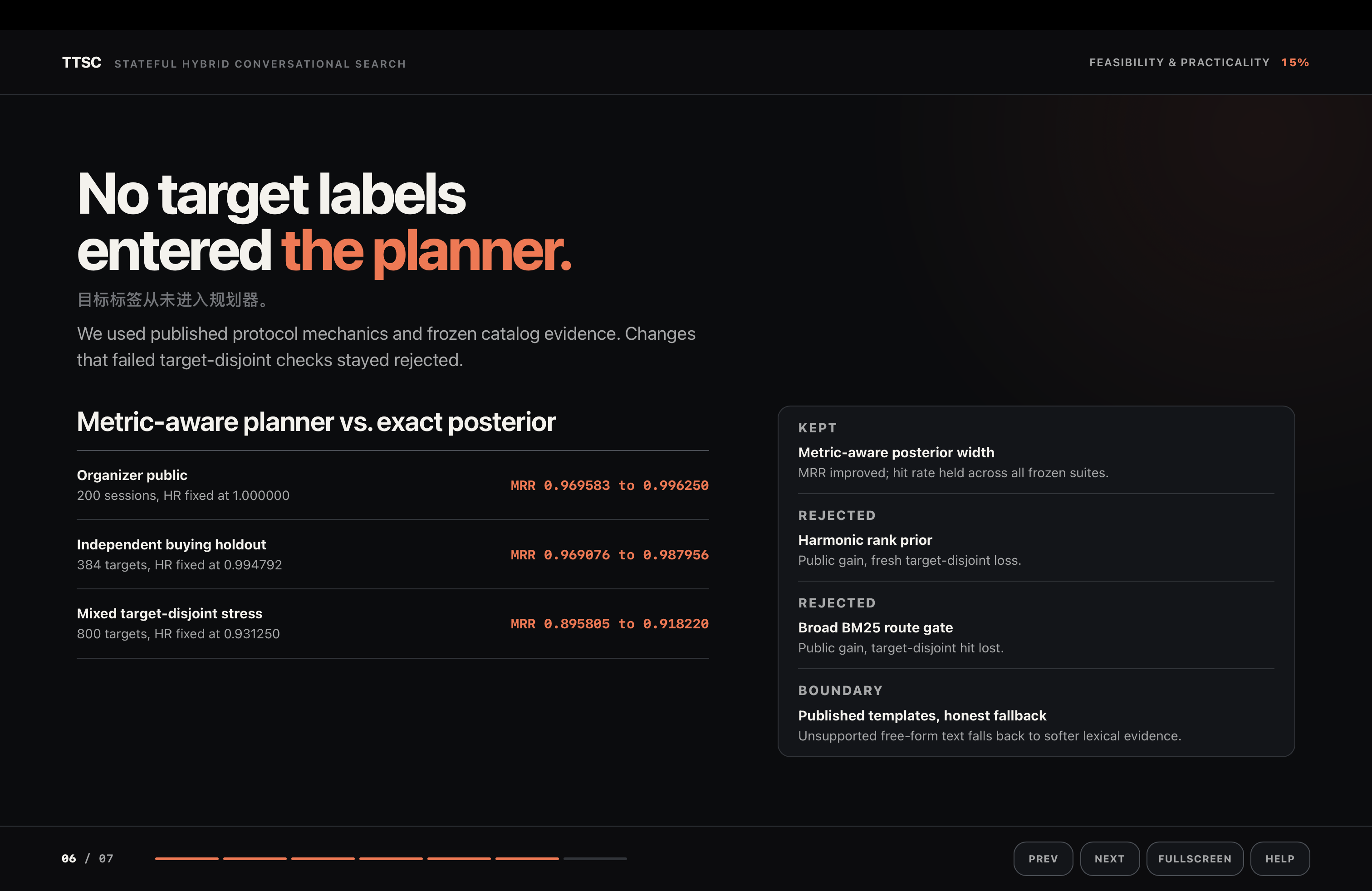Select the Mixed target-disjoint stress row
Screen dimensions: 1372x891
pyautogui.click(x=392, y=624)
